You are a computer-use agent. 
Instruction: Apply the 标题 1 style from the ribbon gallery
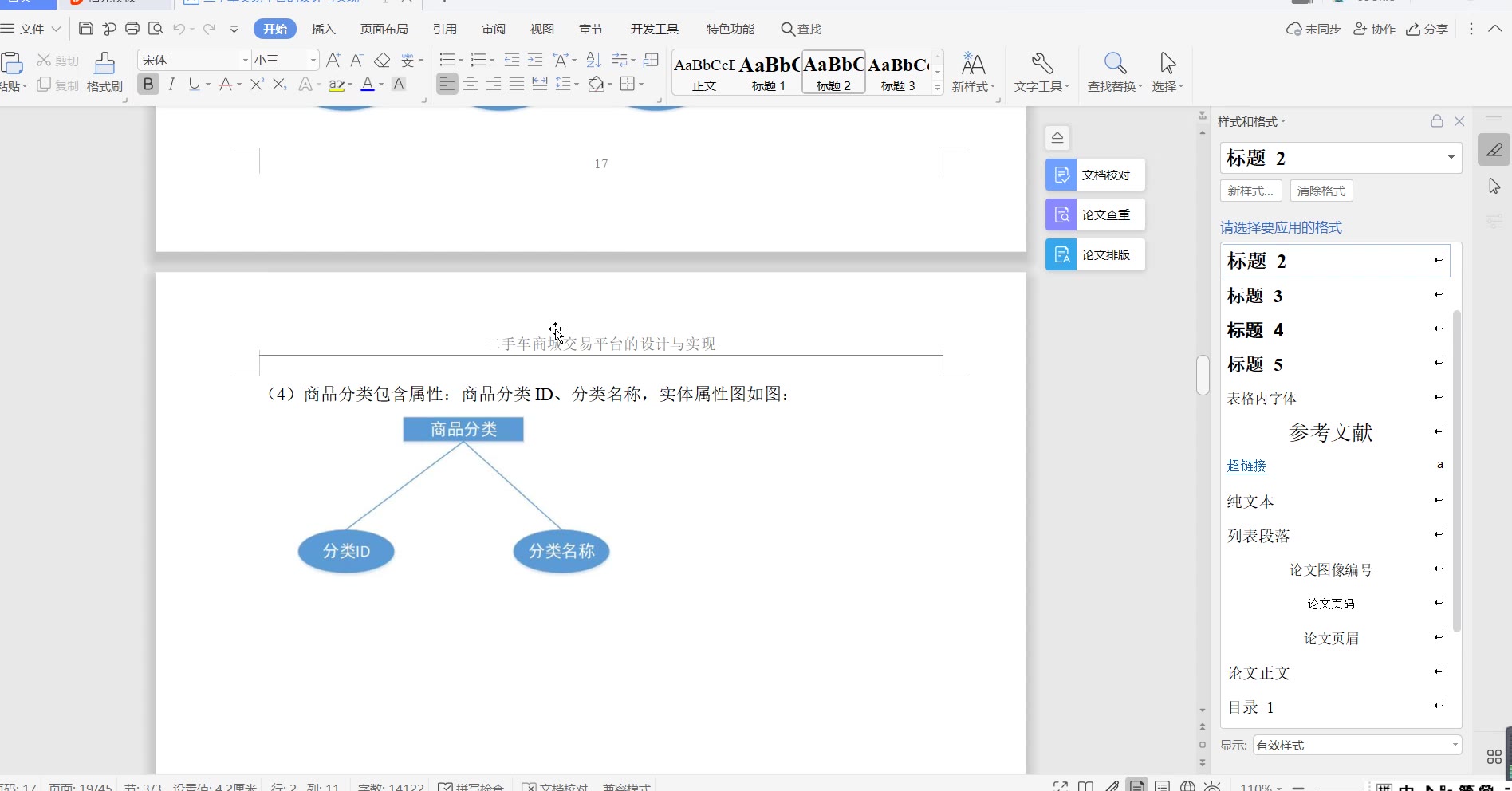(x=769, y=73)
